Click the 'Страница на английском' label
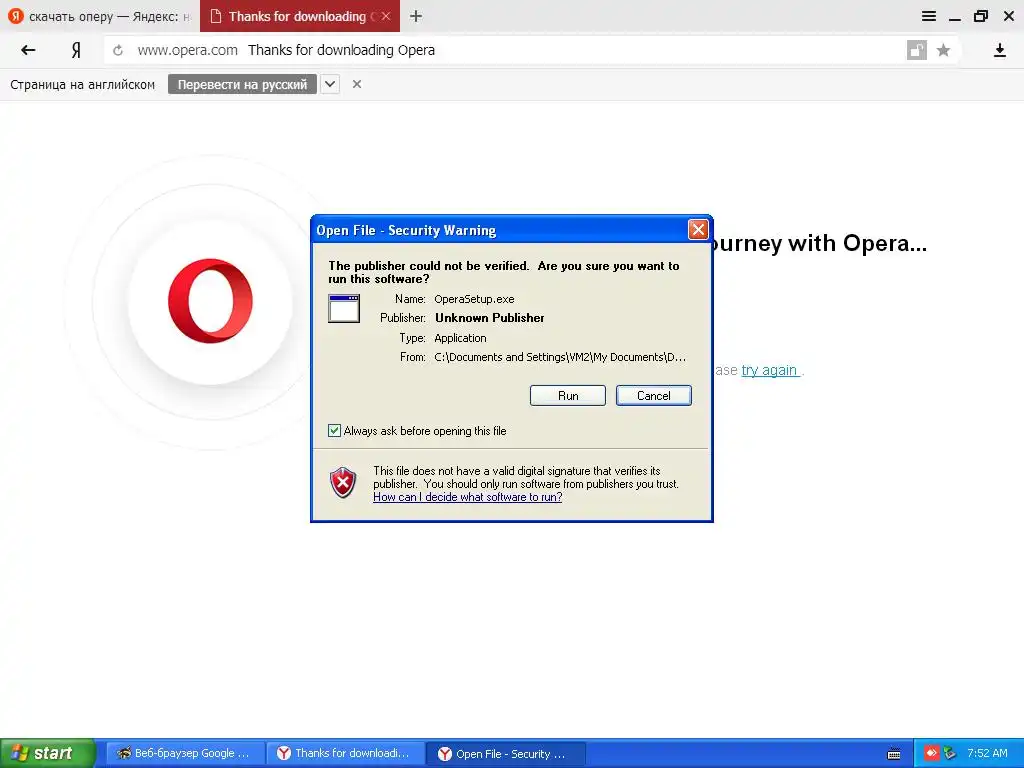 point(82,84)
